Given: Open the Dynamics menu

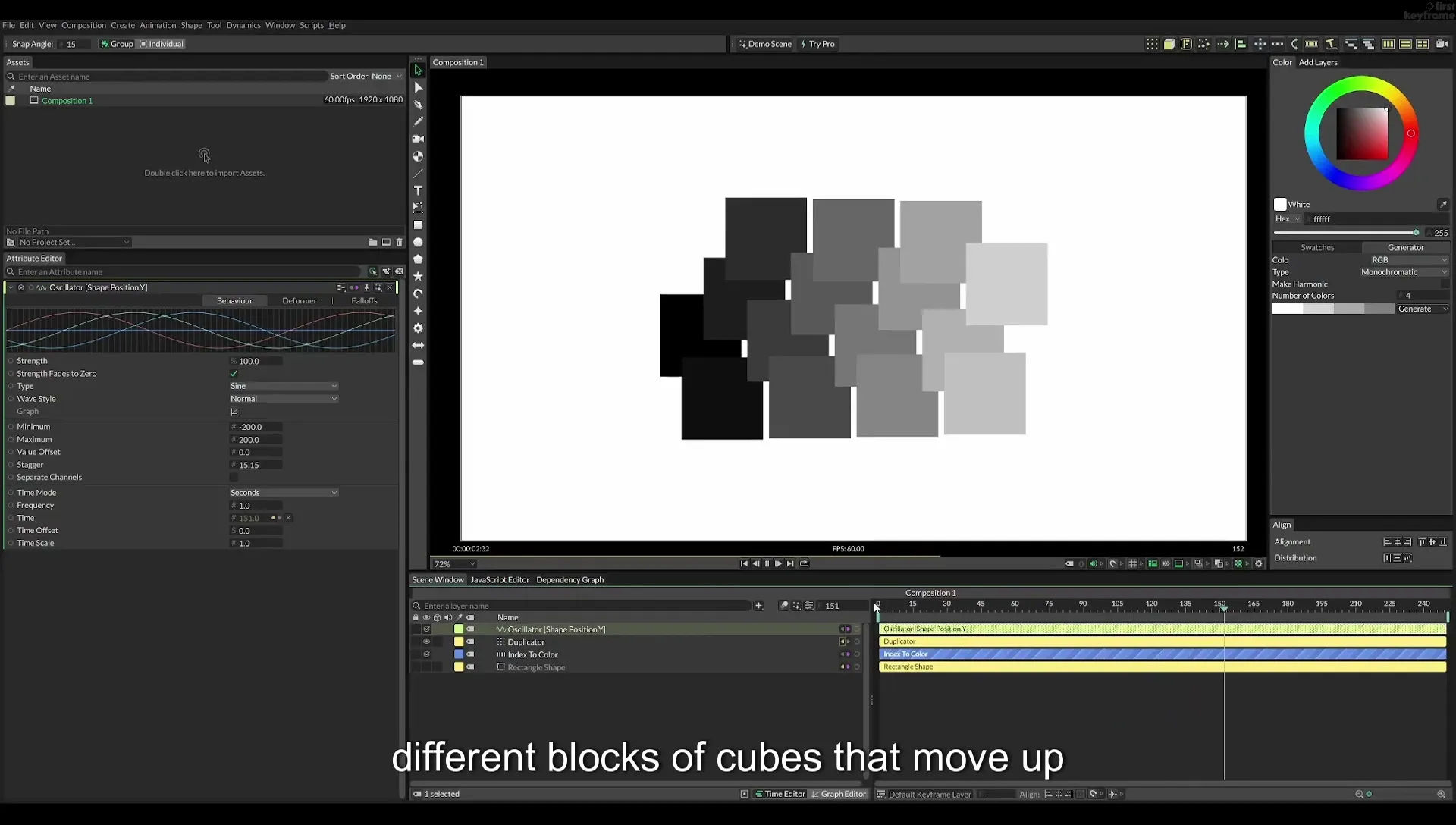Looking at the screenshot, I should [x=243, y=25].
